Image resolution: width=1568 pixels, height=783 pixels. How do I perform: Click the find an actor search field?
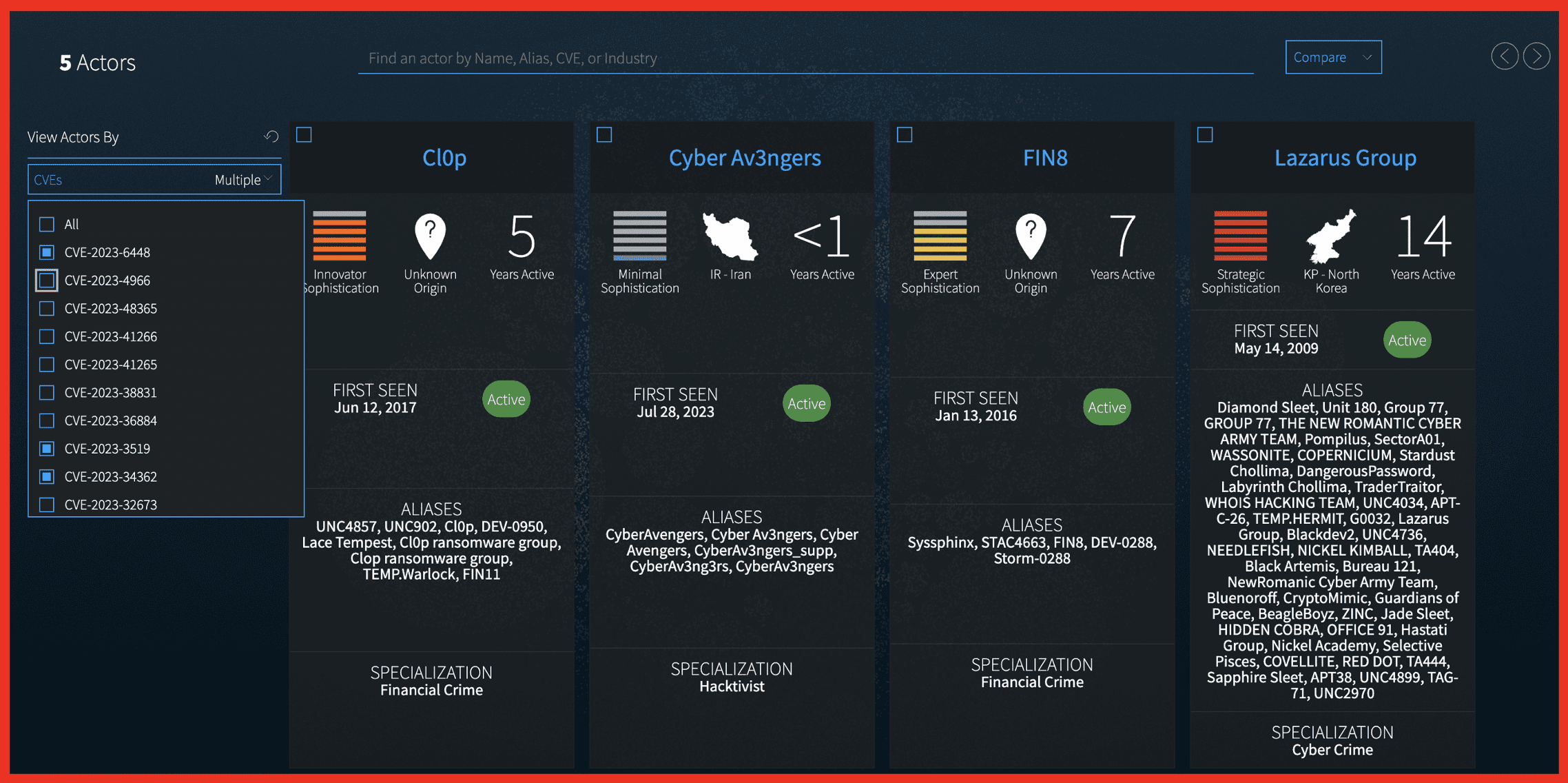point(805,58)
